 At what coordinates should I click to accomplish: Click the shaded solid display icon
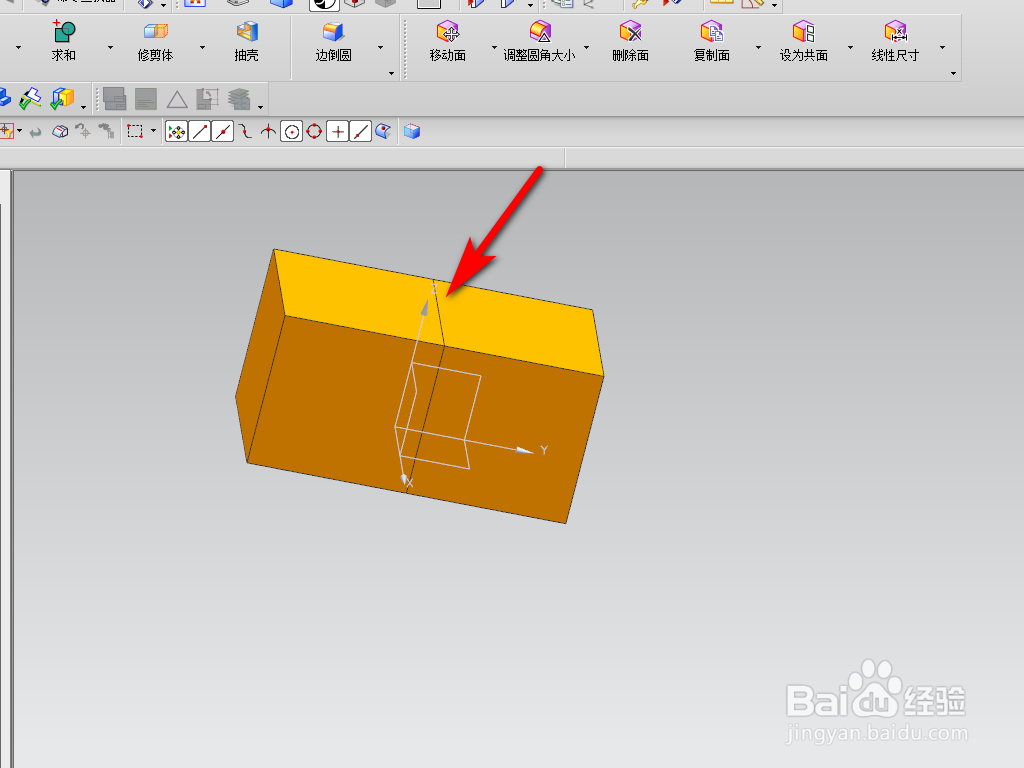pos(411,130)
